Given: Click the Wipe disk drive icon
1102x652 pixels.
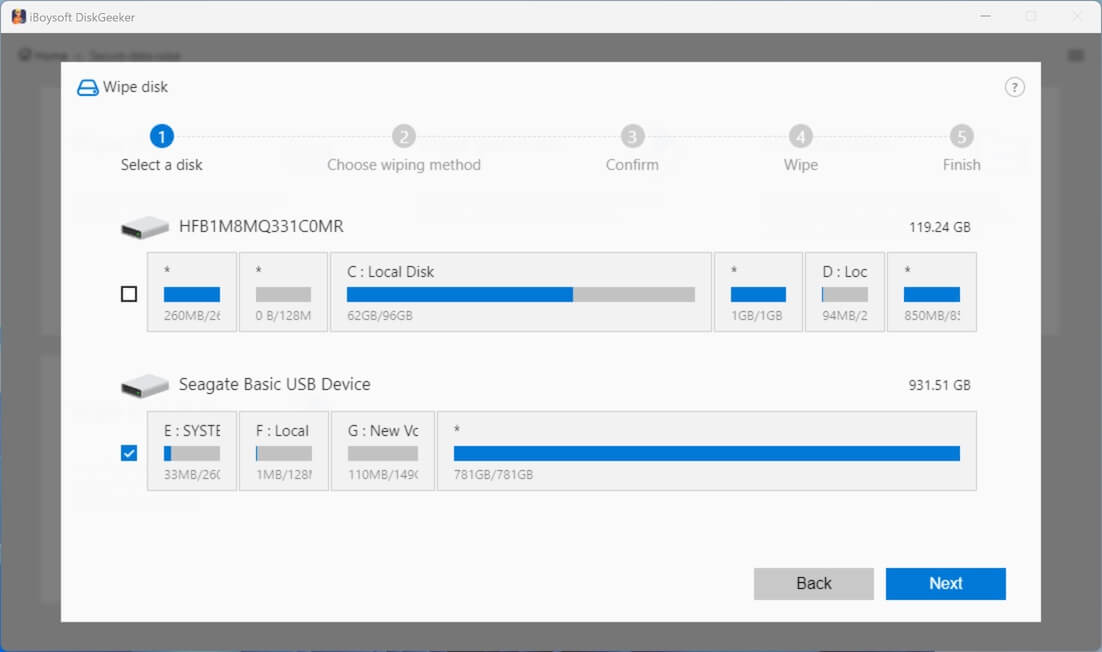Looking at the screenshot, I should point(87,87).
